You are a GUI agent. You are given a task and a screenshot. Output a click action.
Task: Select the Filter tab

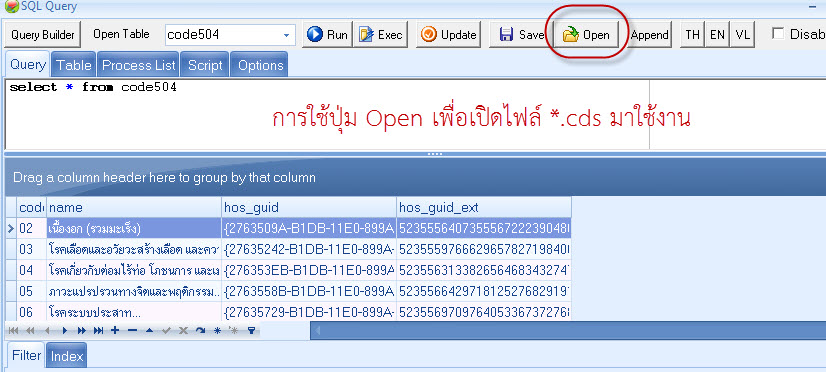[26, 355]
